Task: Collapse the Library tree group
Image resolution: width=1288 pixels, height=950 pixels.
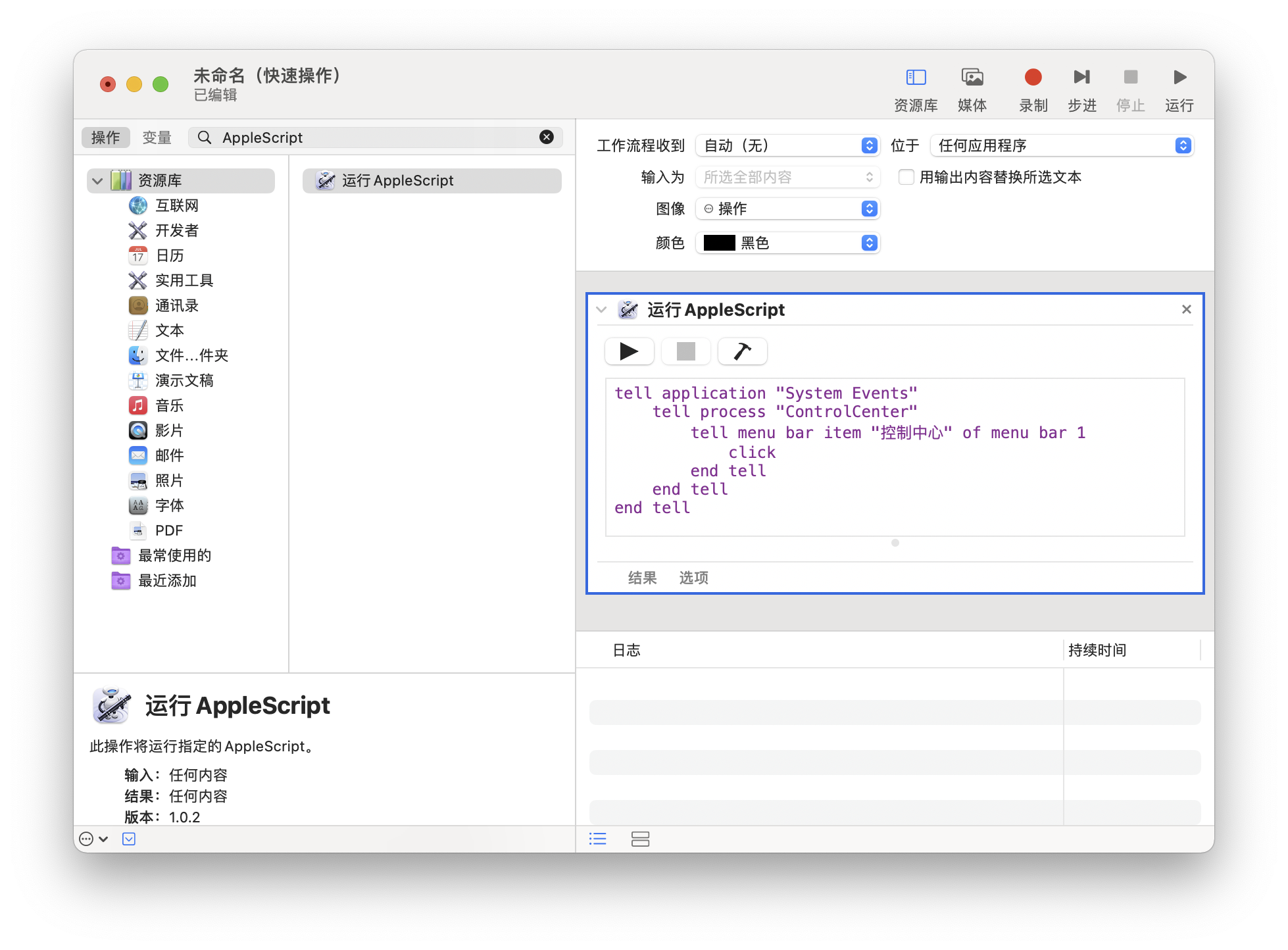Action: [x=98, y=181]
